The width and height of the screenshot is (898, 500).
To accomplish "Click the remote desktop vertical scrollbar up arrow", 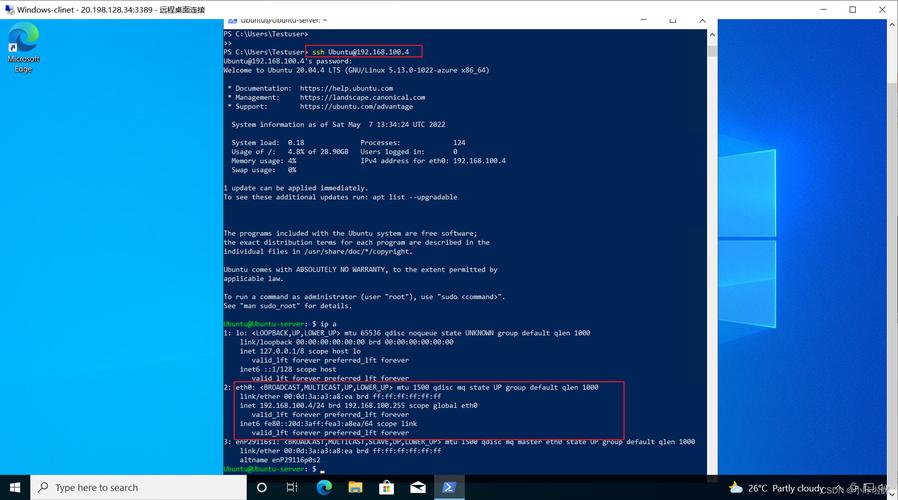I will tap(892, 25).
